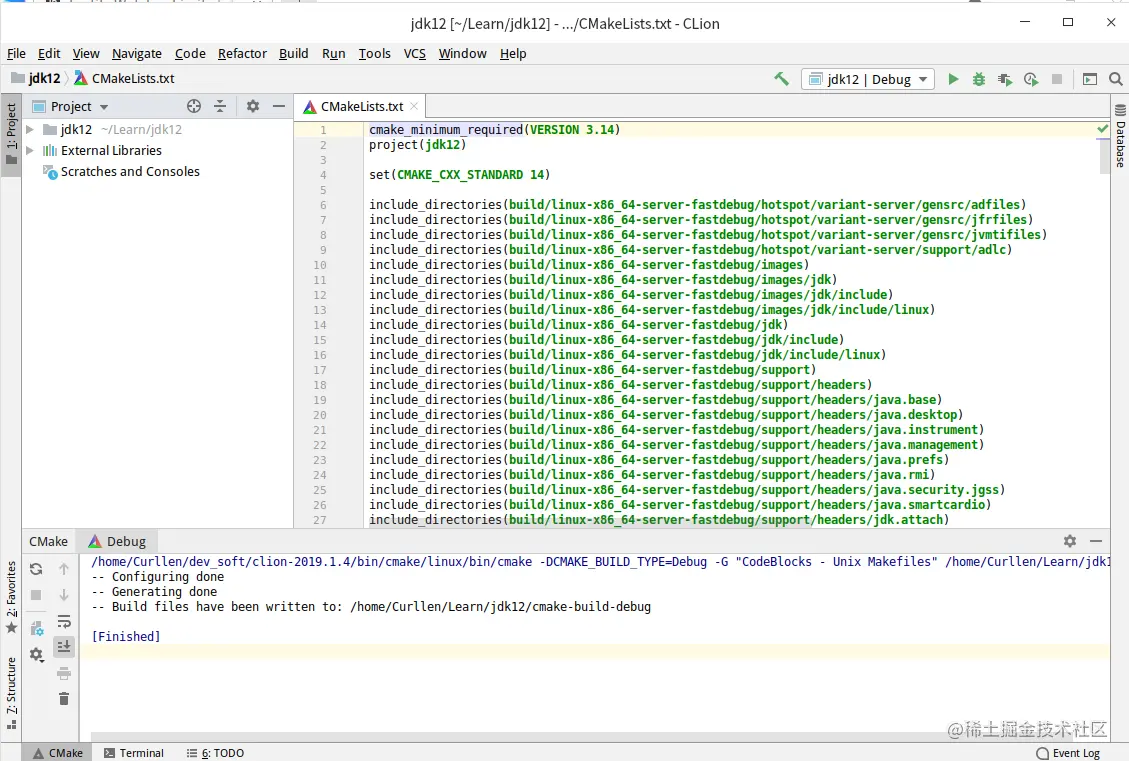Clear all CMake output with trash icon
The width and height of the screenshot is (1129, 761).
[x=63, y=698]
